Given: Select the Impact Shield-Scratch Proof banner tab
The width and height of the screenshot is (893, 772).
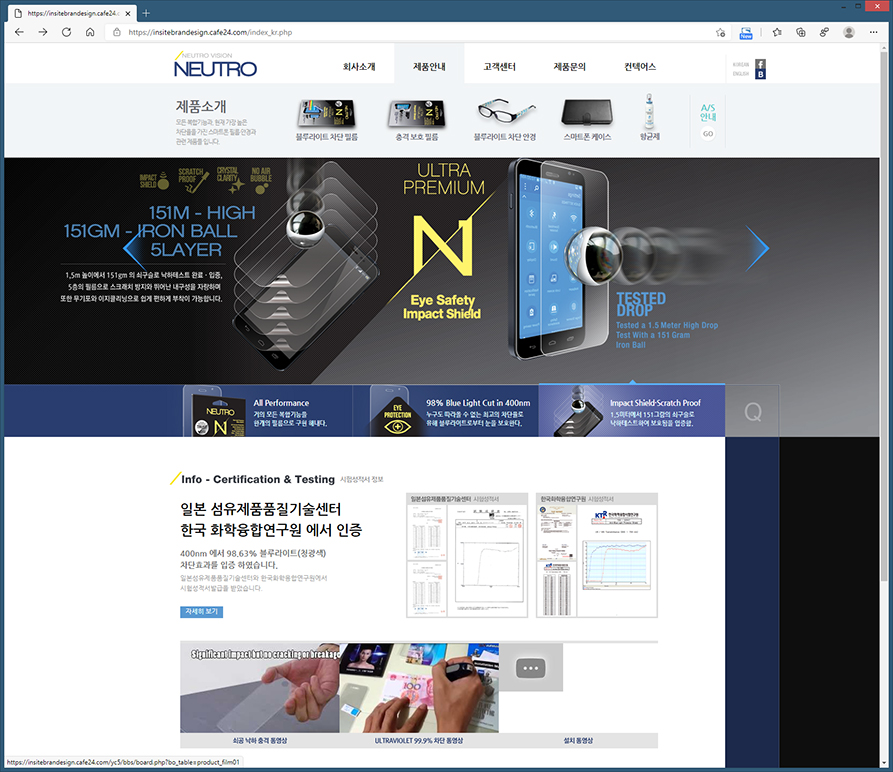Looking at the screenshot, I should pos(632,411).
